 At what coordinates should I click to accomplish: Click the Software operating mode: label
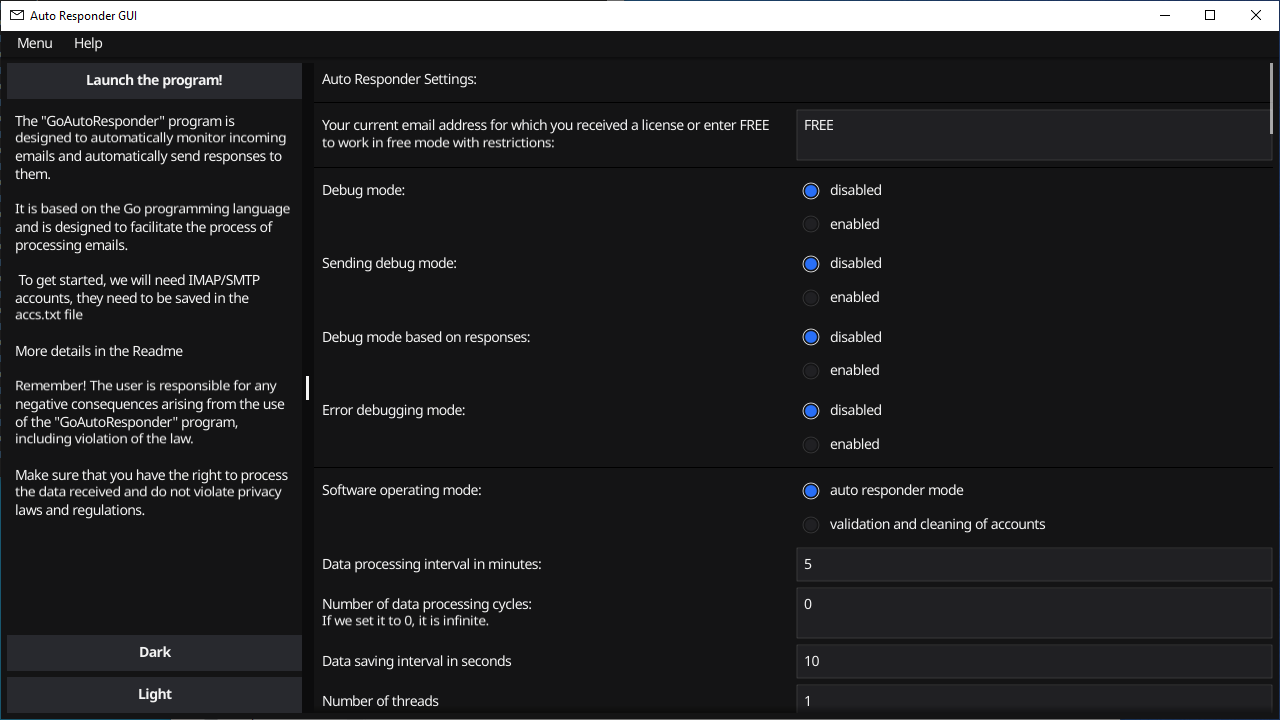point(401,490)
